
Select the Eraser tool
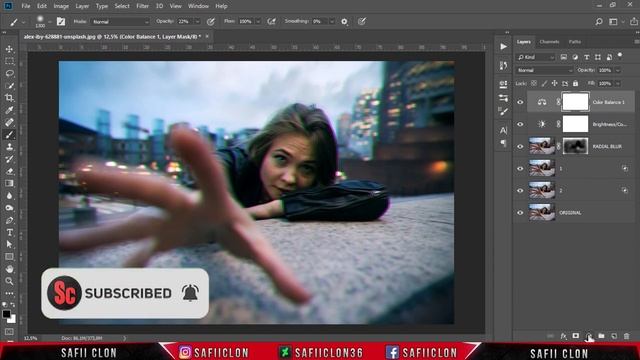point(9,171)
